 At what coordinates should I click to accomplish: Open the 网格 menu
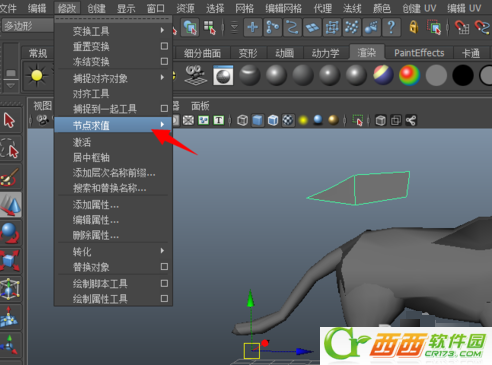244,8
